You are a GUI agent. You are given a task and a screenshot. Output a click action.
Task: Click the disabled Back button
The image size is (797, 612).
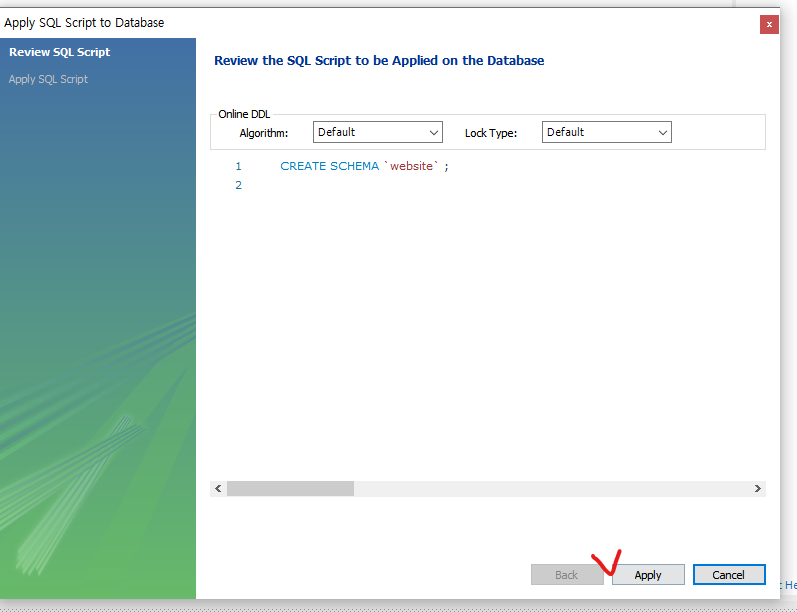point(567,575)
